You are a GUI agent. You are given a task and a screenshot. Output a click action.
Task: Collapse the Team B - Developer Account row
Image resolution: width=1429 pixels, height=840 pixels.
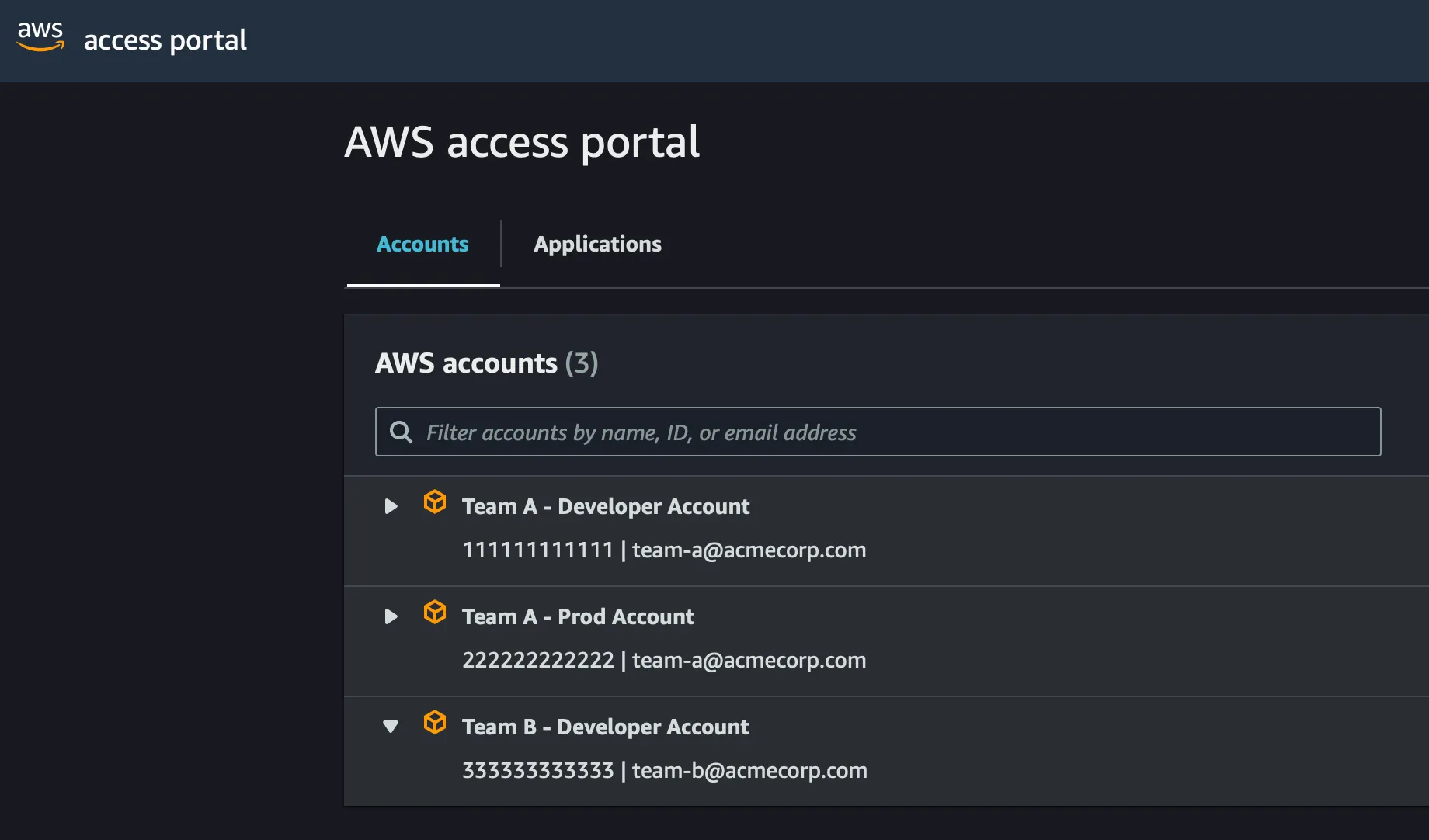coord(391,727)
